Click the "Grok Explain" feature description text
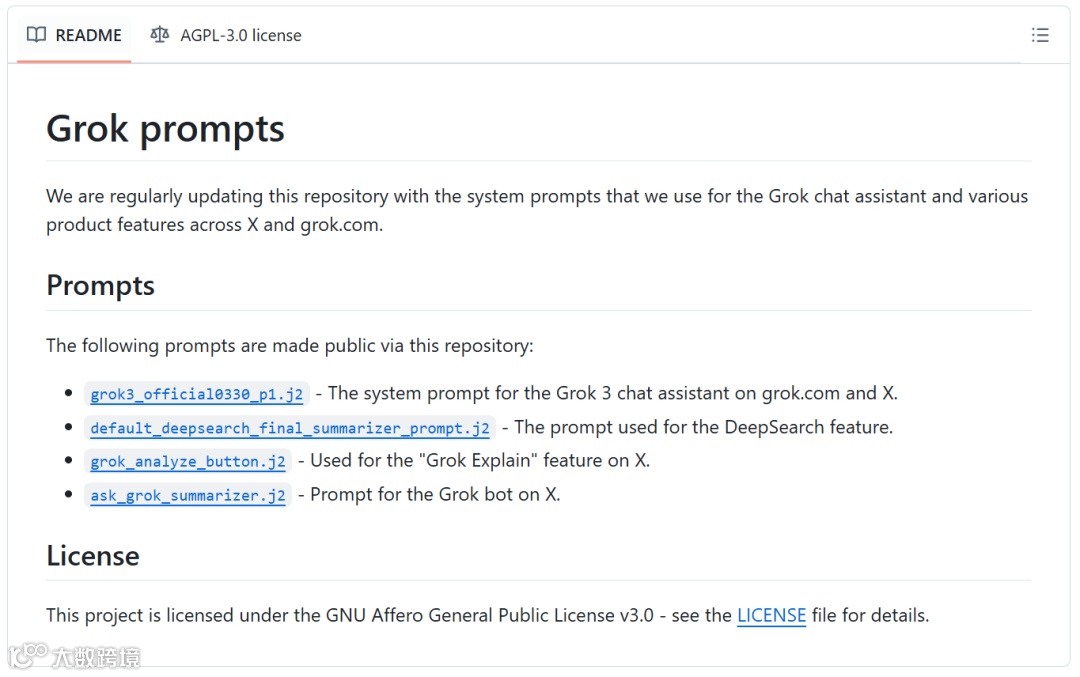 coord(480,461)
